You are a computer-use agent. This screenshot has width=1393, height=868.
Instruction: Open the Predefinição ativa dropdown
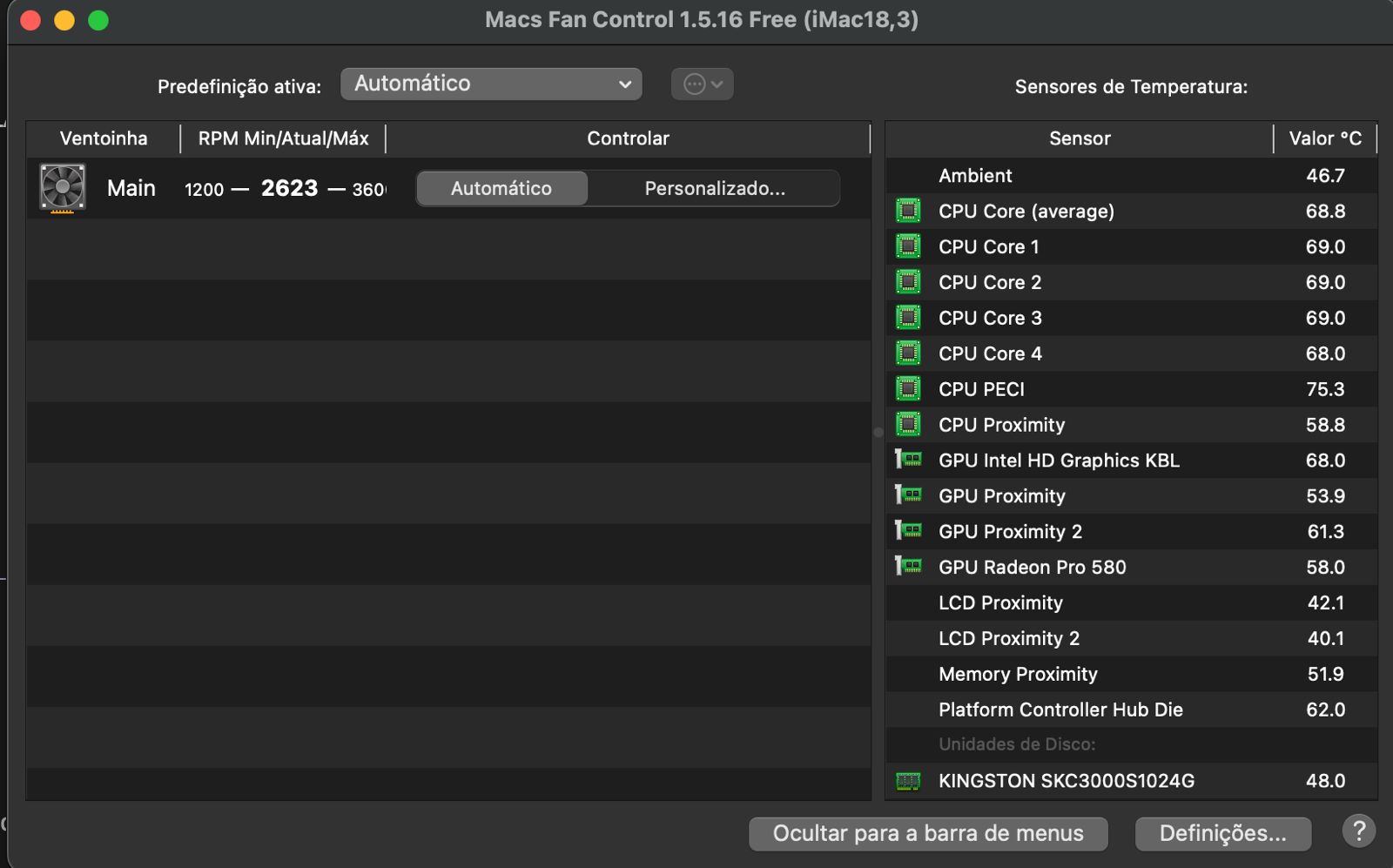tap(491, 84)
